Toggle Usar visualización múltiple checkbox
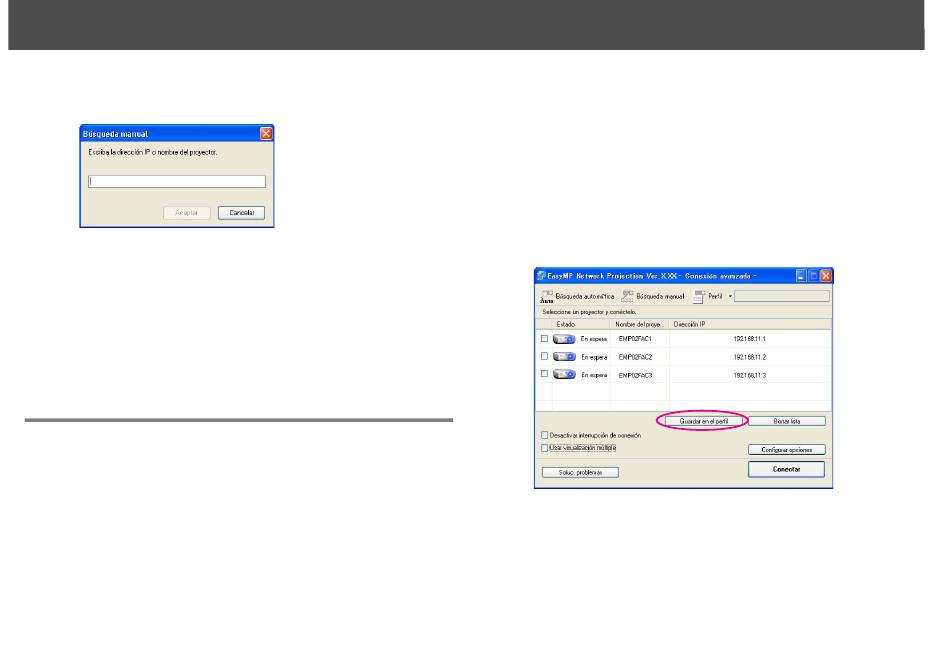Viewport: 950px width, 659px height. 545,448
